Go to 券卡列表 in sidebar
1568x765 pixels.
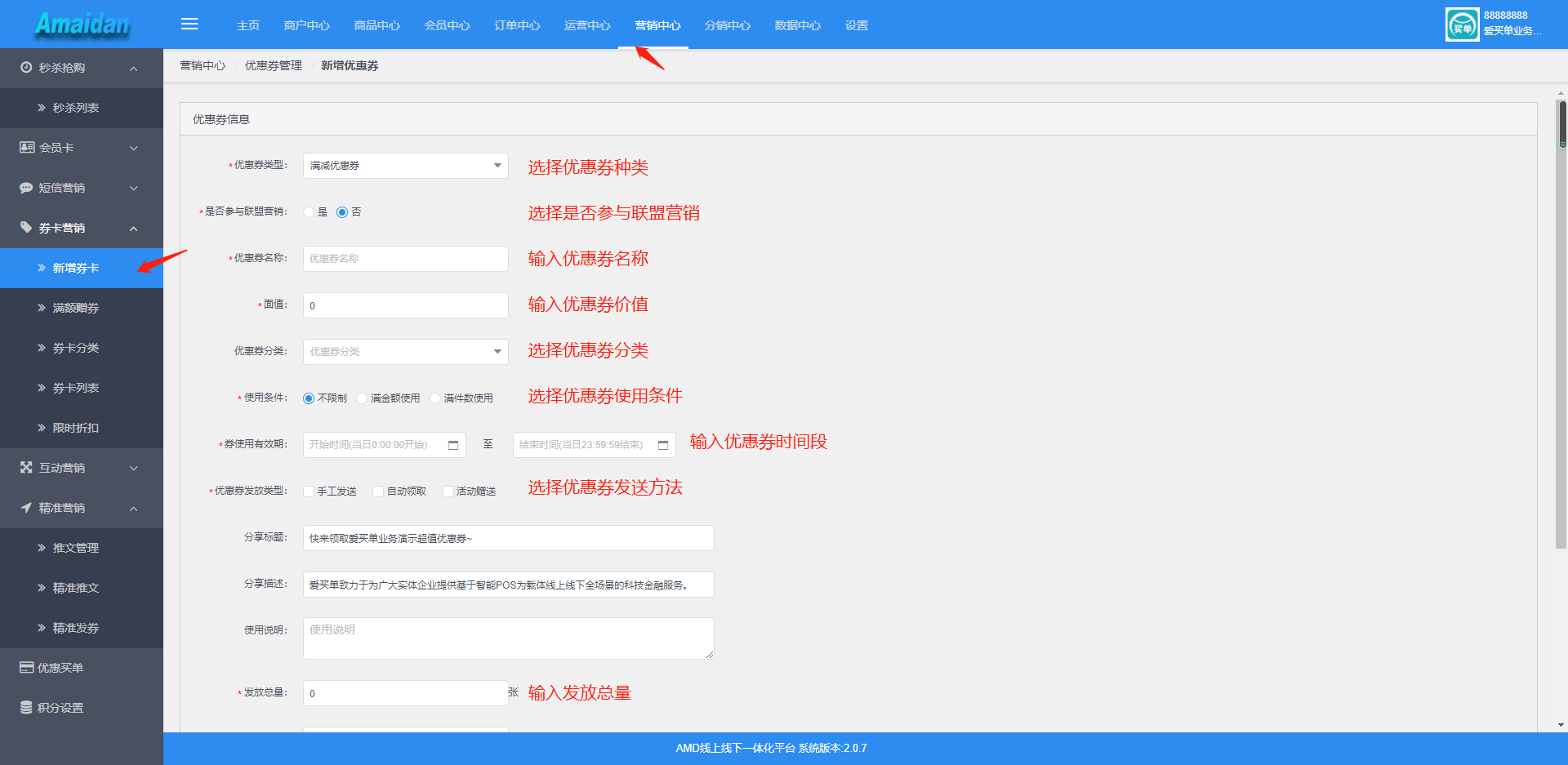[82, 388]
